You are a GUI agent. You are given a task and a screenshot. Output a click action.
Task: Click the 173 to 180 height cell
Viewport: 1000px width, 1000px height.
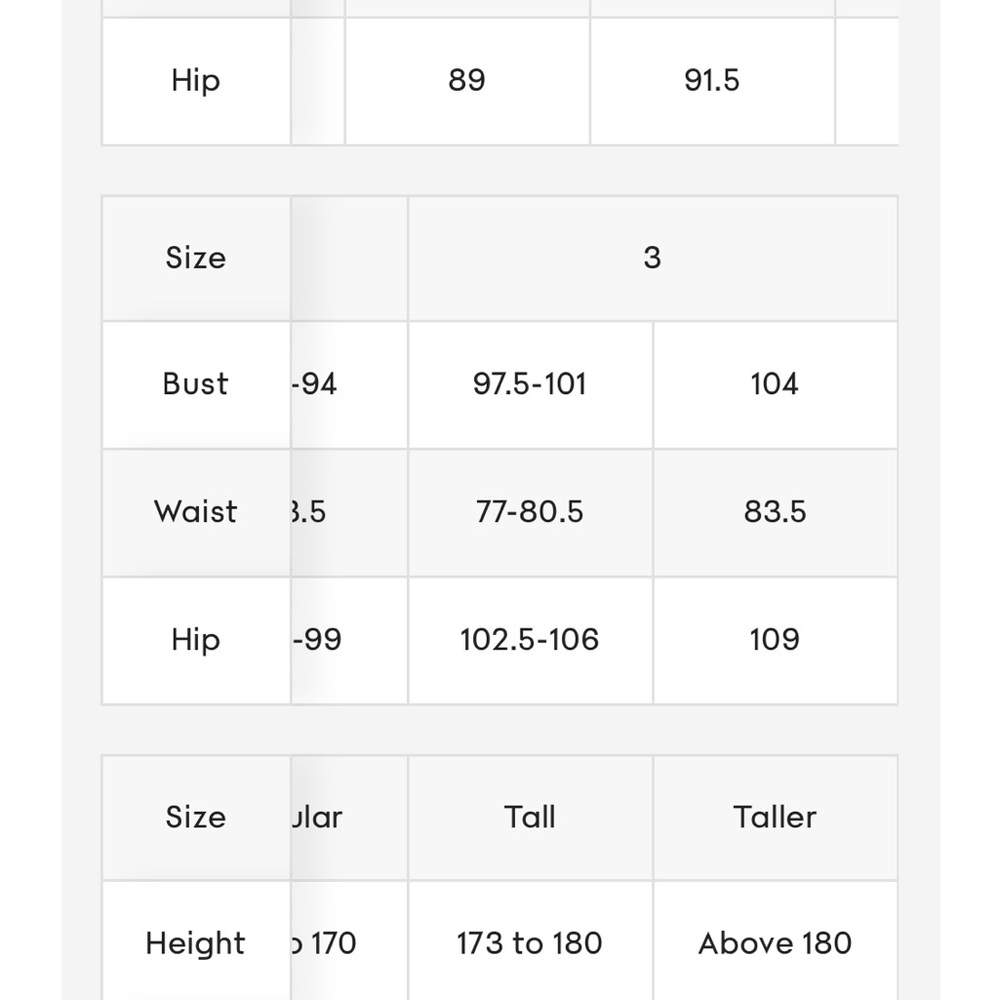click(530, 941)
